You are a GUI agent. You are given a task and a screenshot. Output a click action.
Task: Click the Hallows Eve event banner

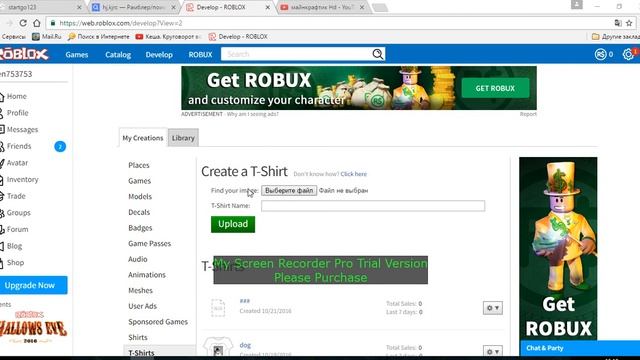(x=33, y=328)
